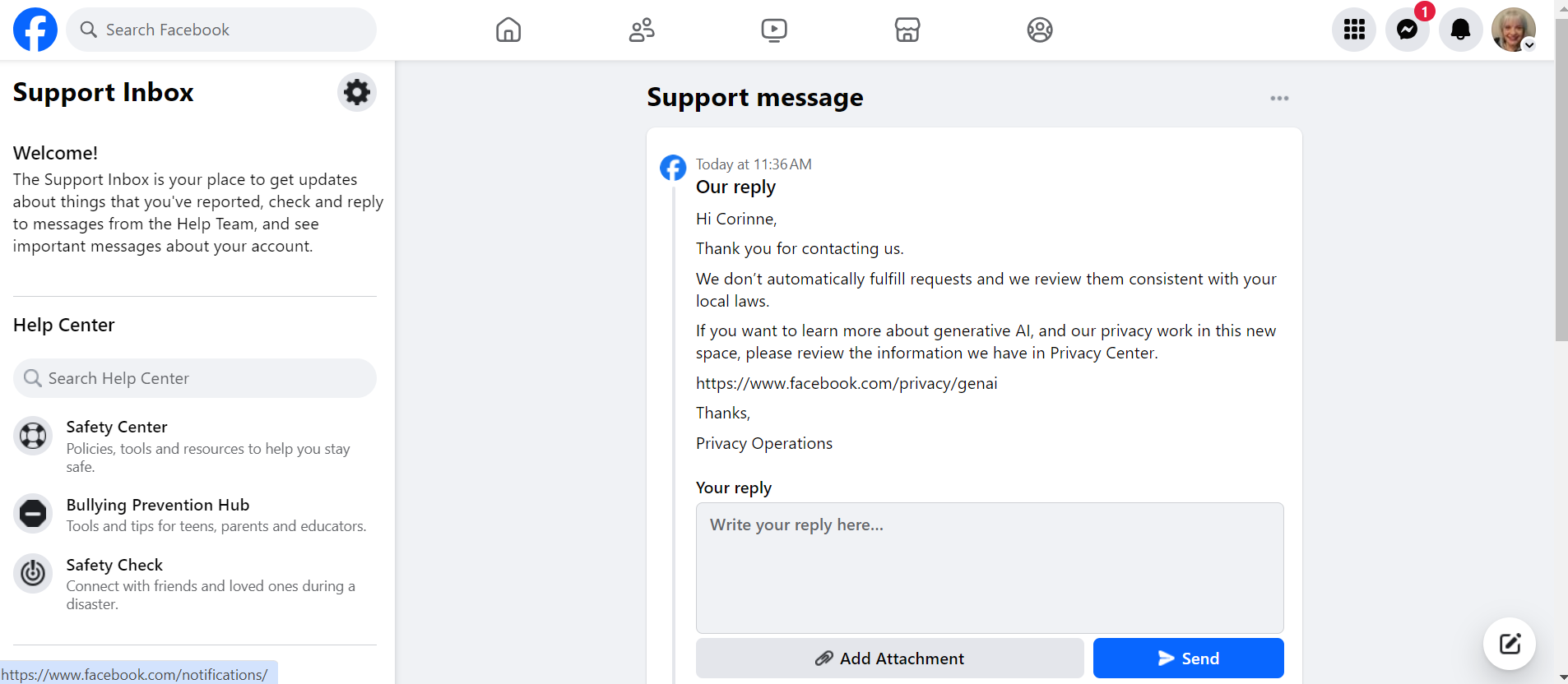Open the nine-dot Menu grid
This screenshot has width=1568, height=684.
[x=1354, y=30]
